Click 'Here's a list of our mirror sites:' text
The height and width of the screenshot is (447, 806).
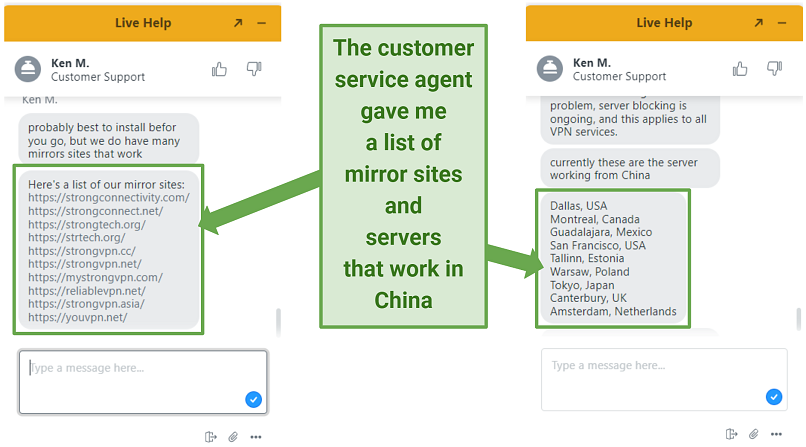pyautogui.click(x=106, y=184)
